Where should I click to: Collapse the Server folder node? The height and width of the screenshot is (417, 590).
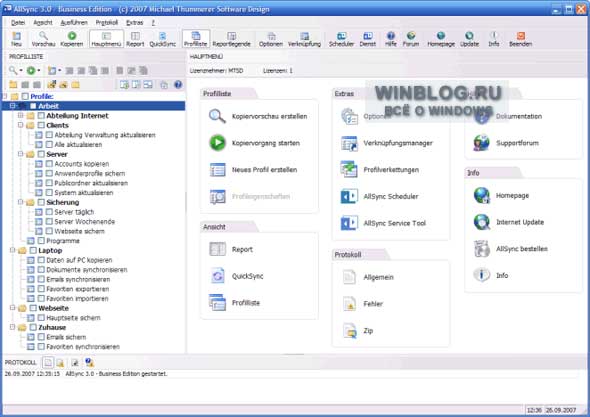21,154
